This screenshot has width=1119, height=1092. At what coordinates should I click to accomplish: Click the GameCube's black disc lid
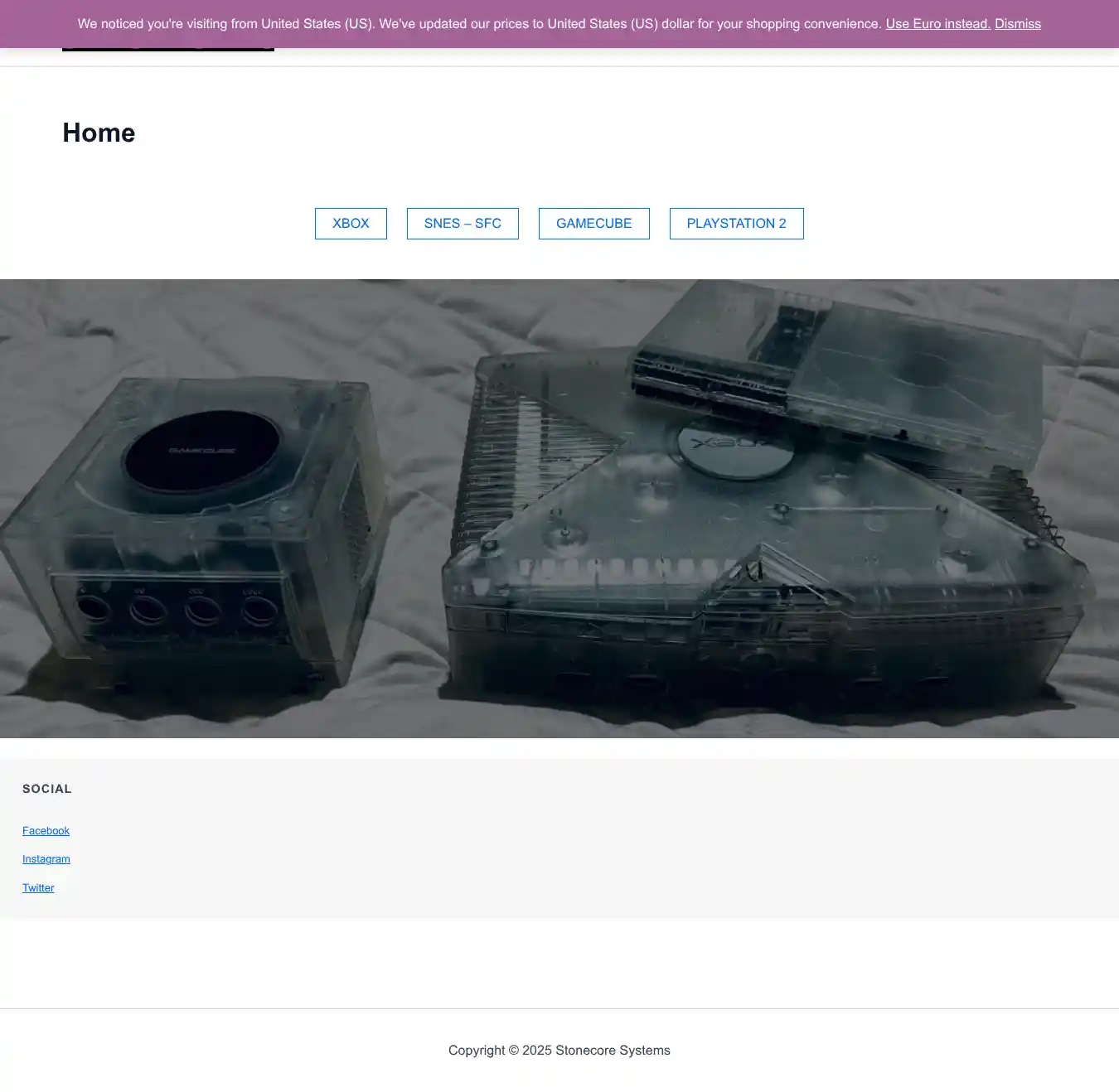(x=201, y=452)
